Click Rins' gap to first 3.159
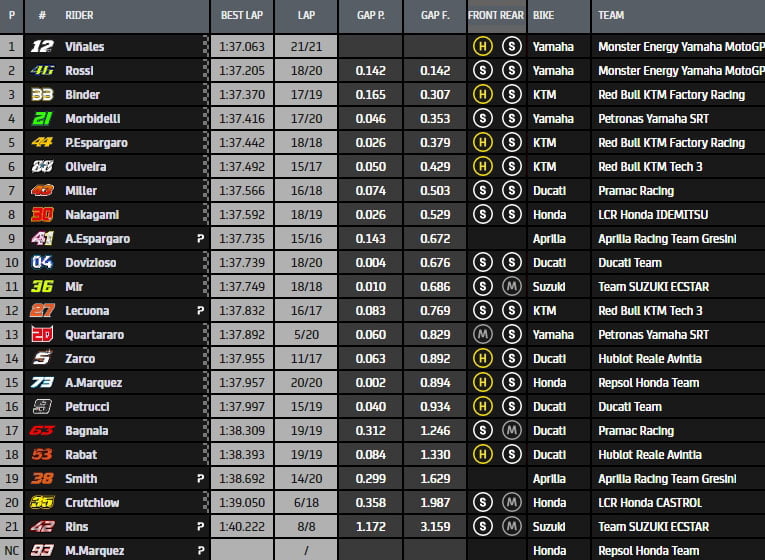The height and width of the screenshot is (560, 765). (435, 527)
